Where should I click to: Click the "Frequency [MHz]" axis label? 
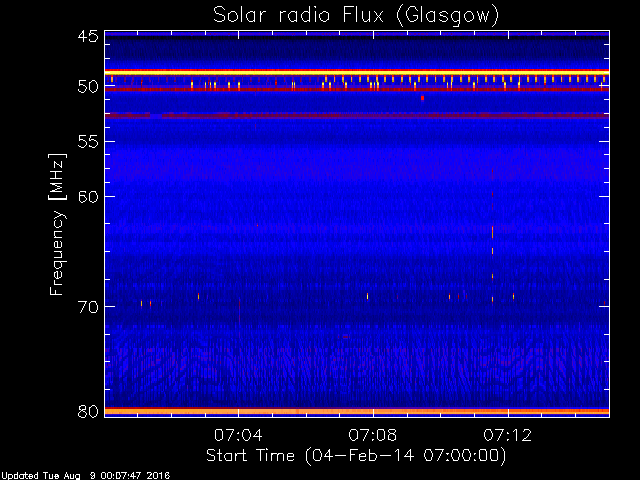[x=57, y=224]
